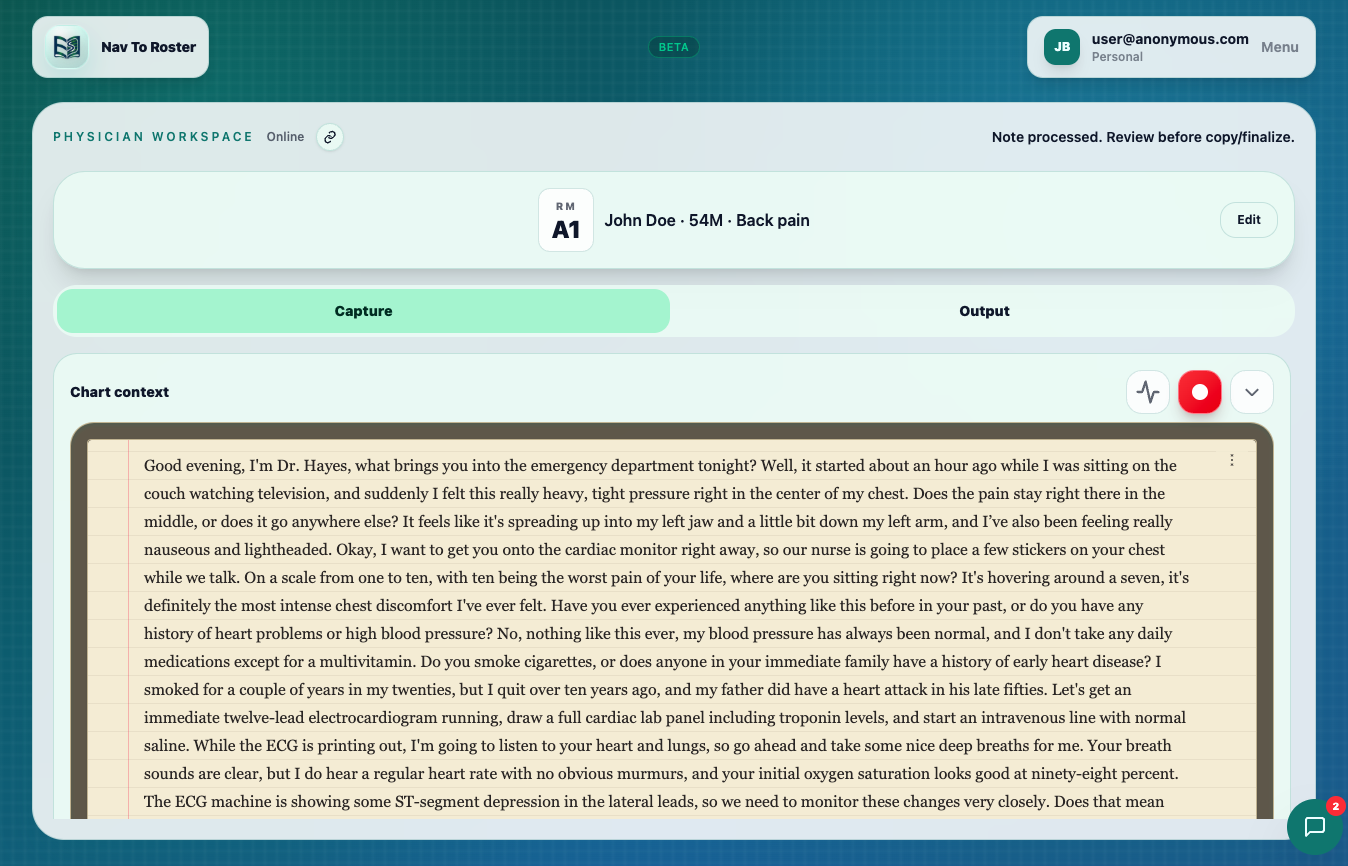Screen dimensions: 1348x866
Task: Click the Nav To Roster button
Action: point(120,47)
